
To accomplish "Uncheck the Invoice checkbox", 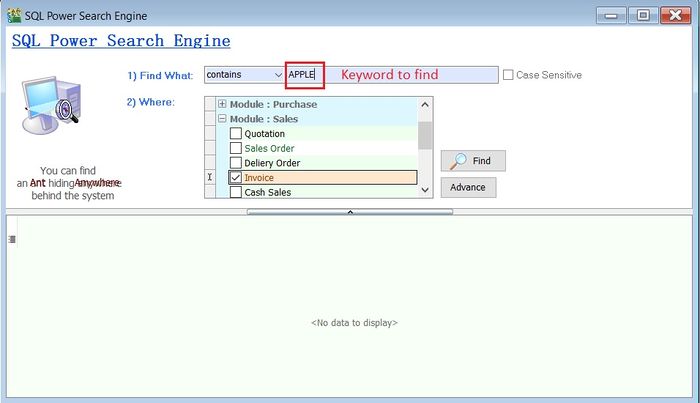I will click(x=236, y=177).
